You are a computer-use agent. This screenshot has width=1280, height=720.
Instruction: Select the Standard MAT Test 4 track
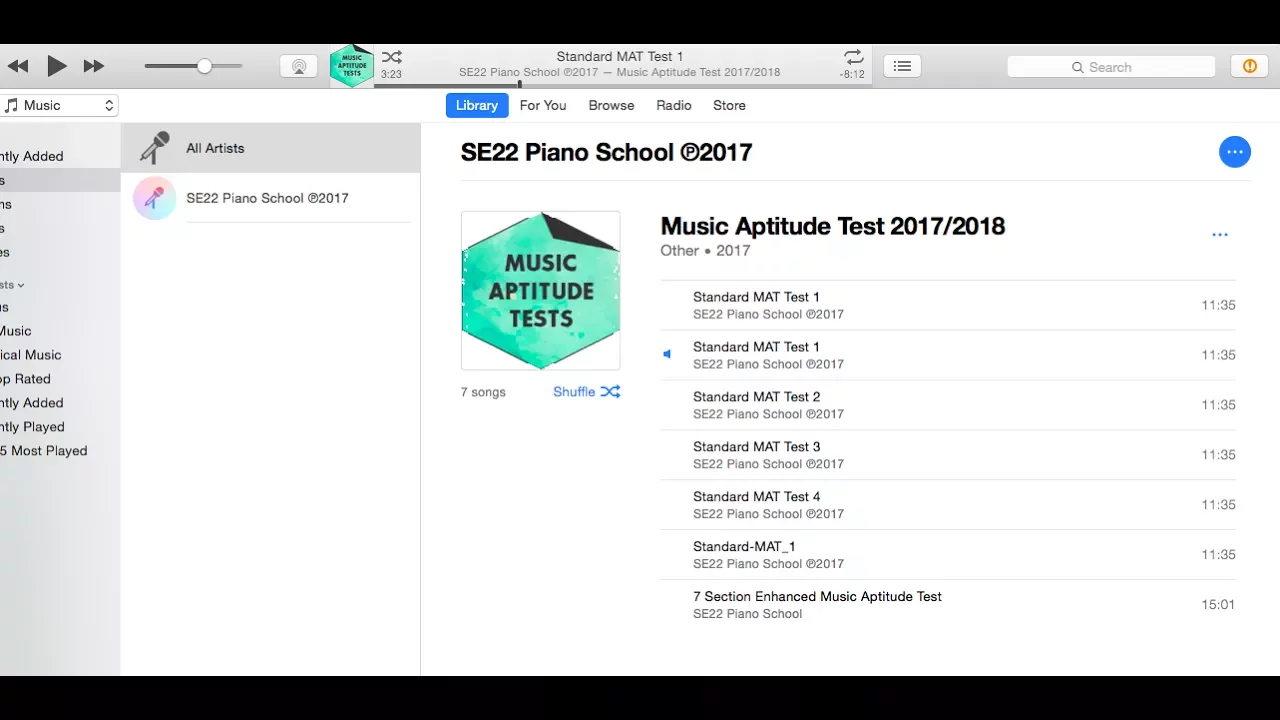point(948,505)
